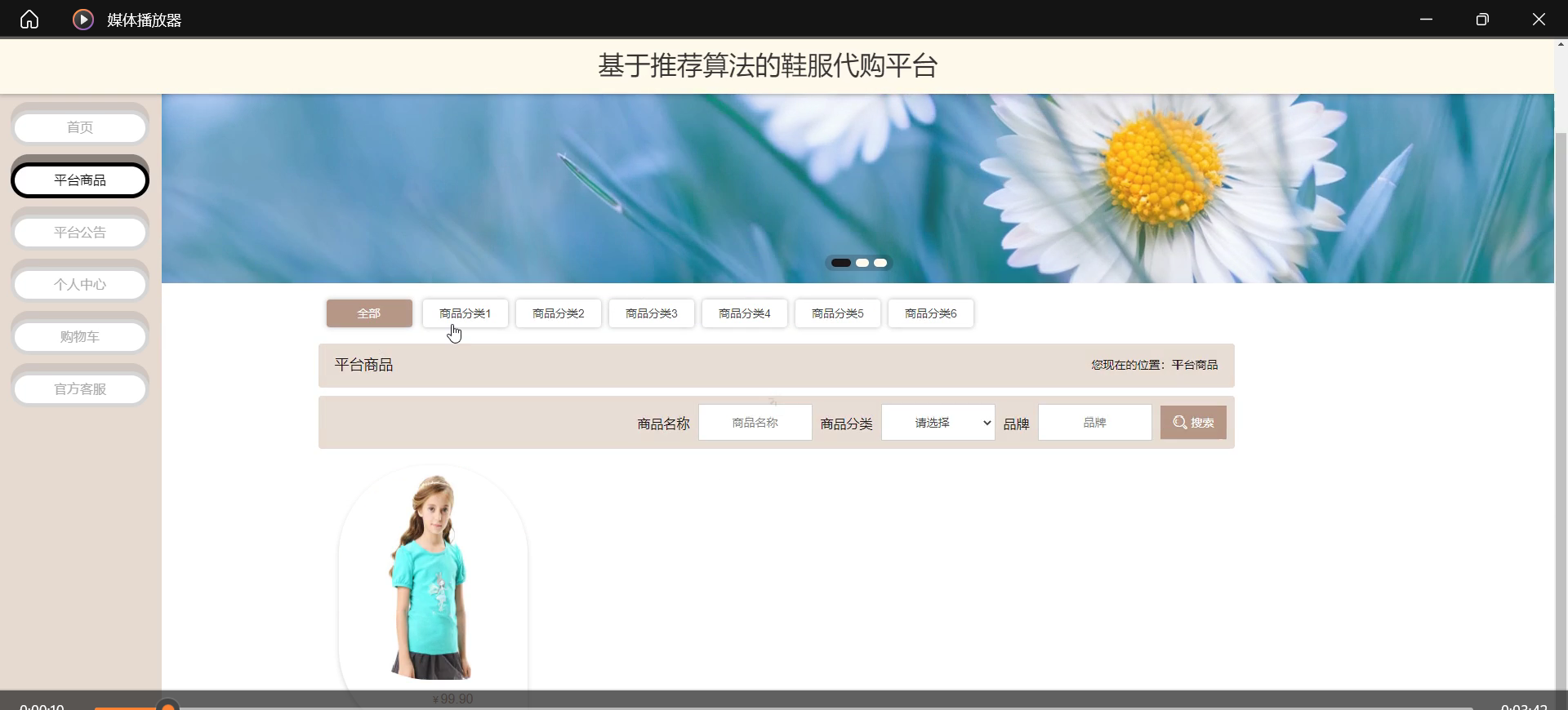Image resolution: width=1568 pixels, height=710 pixels.
Task: Click the 您现在的位置：平台商品 breadcrumb
Action: pyautogui.click(x=1155, y=365)
